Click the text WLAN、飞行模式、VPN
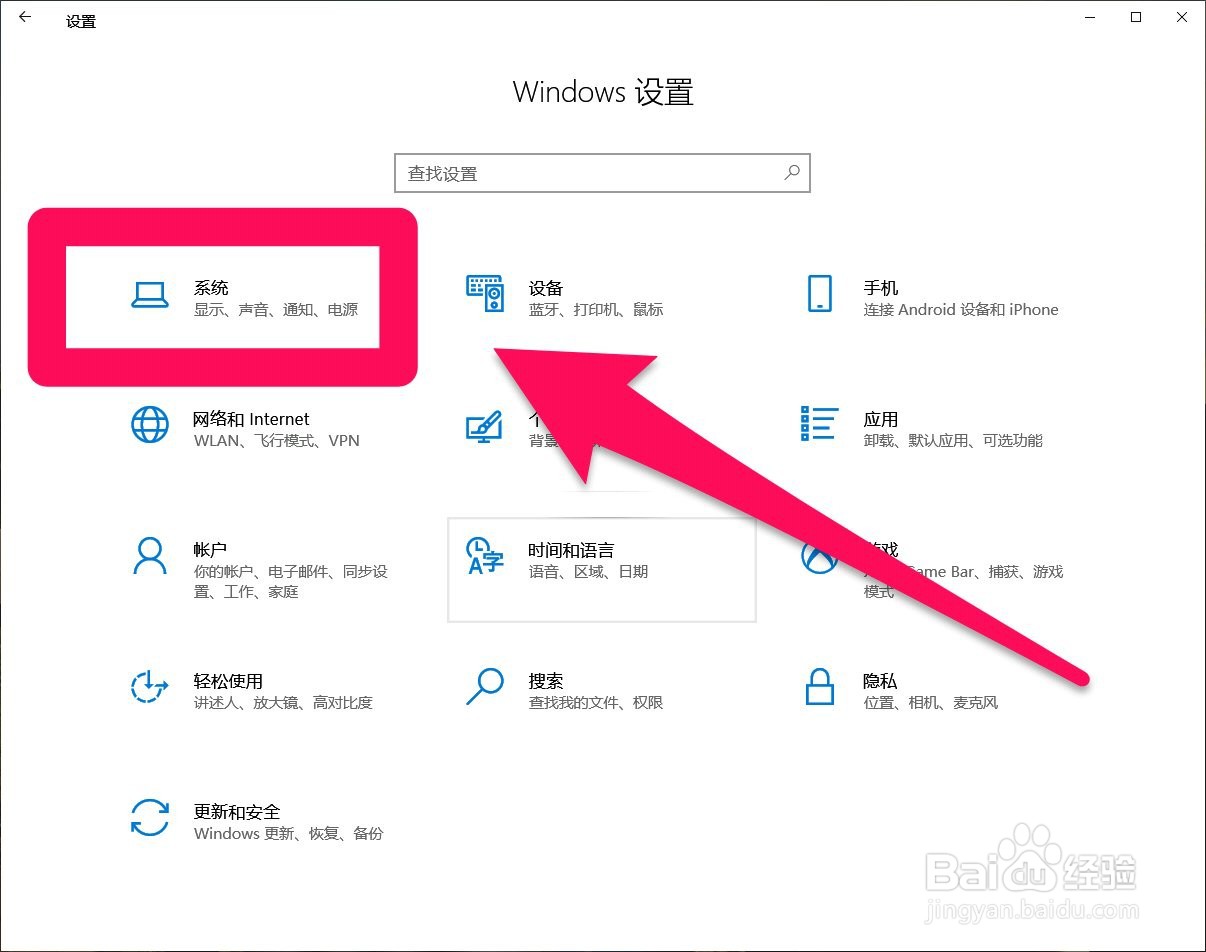 pyautogui.click(x=276, y=441)
